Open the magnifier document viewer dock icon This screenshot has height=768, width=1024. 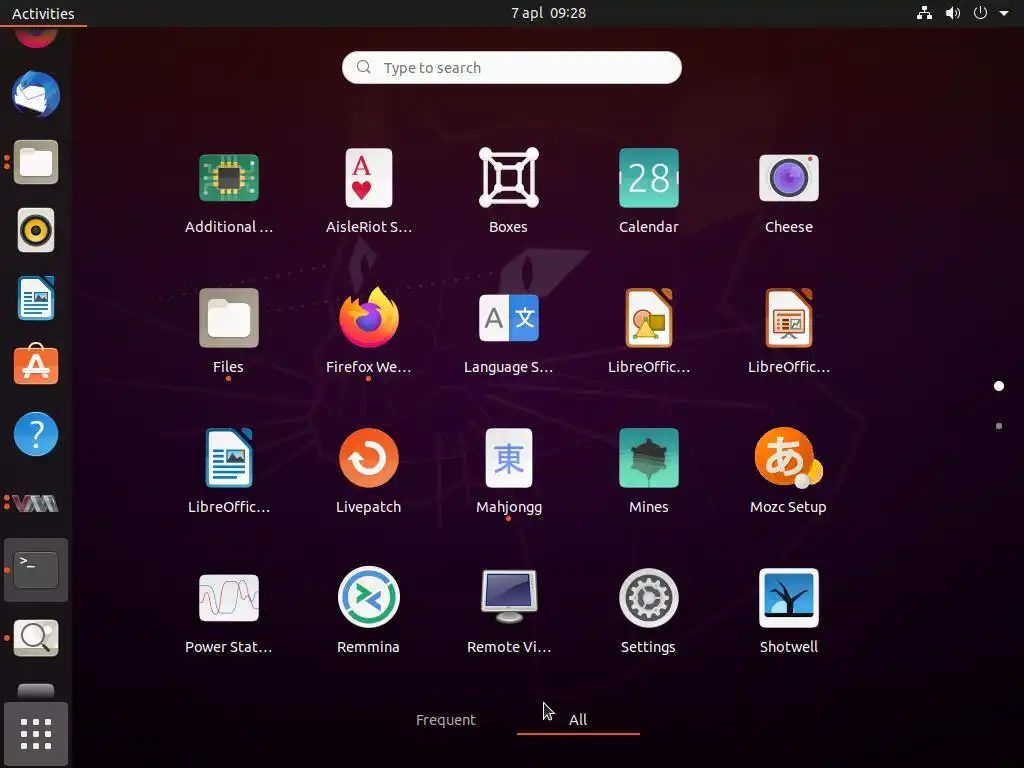point(36,637)
